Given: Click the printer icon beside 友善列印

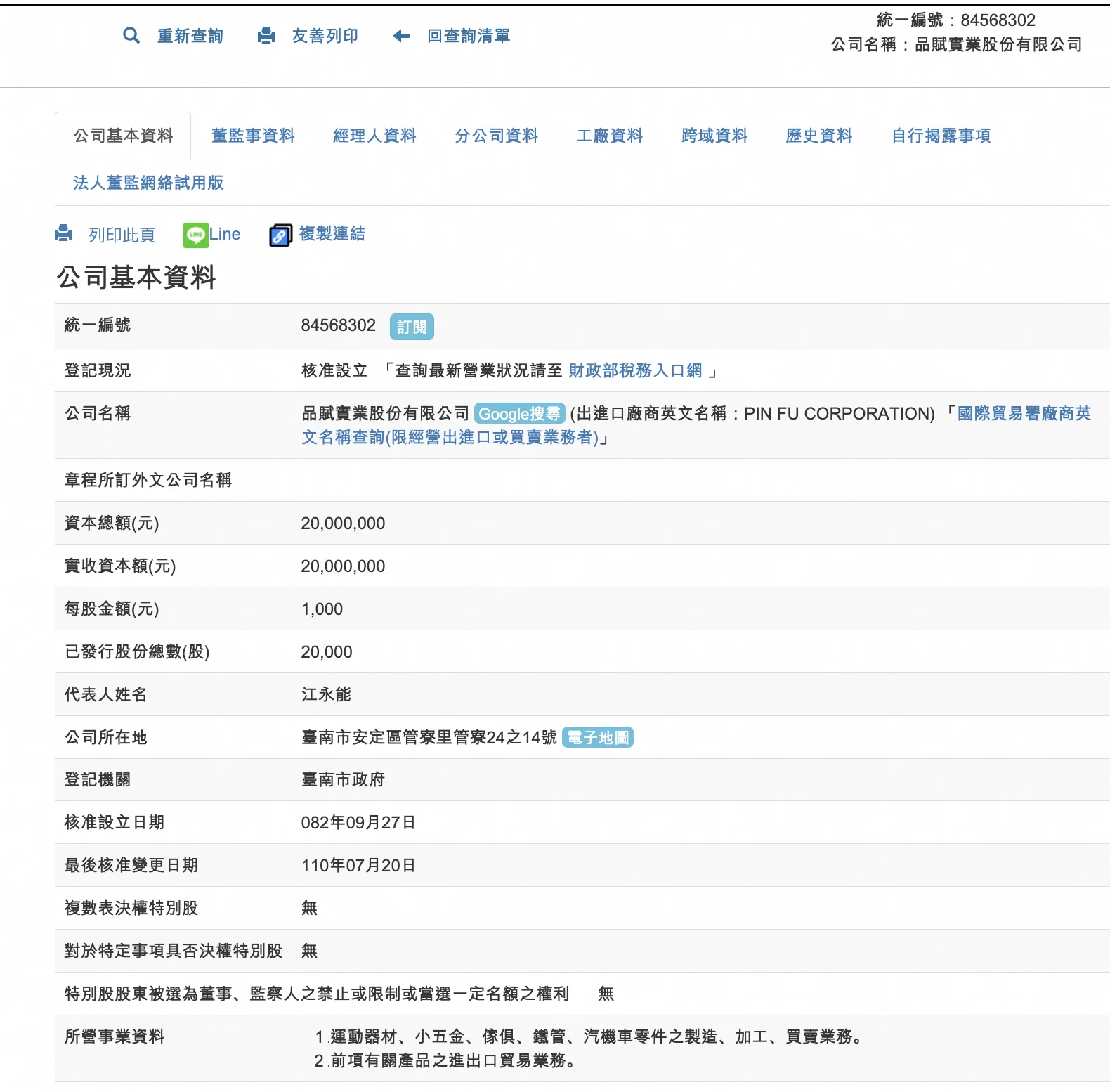Looking at the screenshot, I should pos(266,35).
